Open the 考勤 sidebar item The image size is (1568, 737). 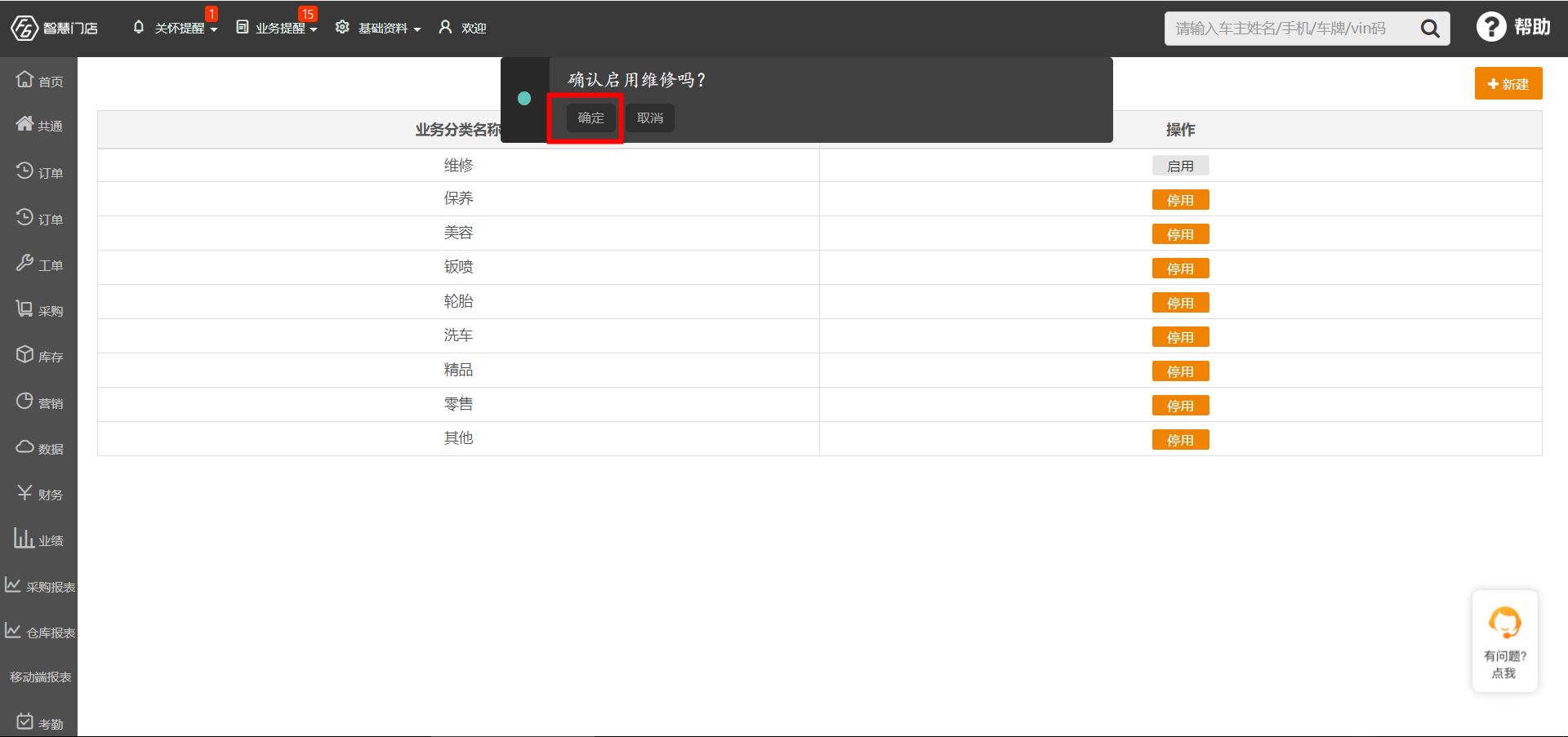click(39, 723)
